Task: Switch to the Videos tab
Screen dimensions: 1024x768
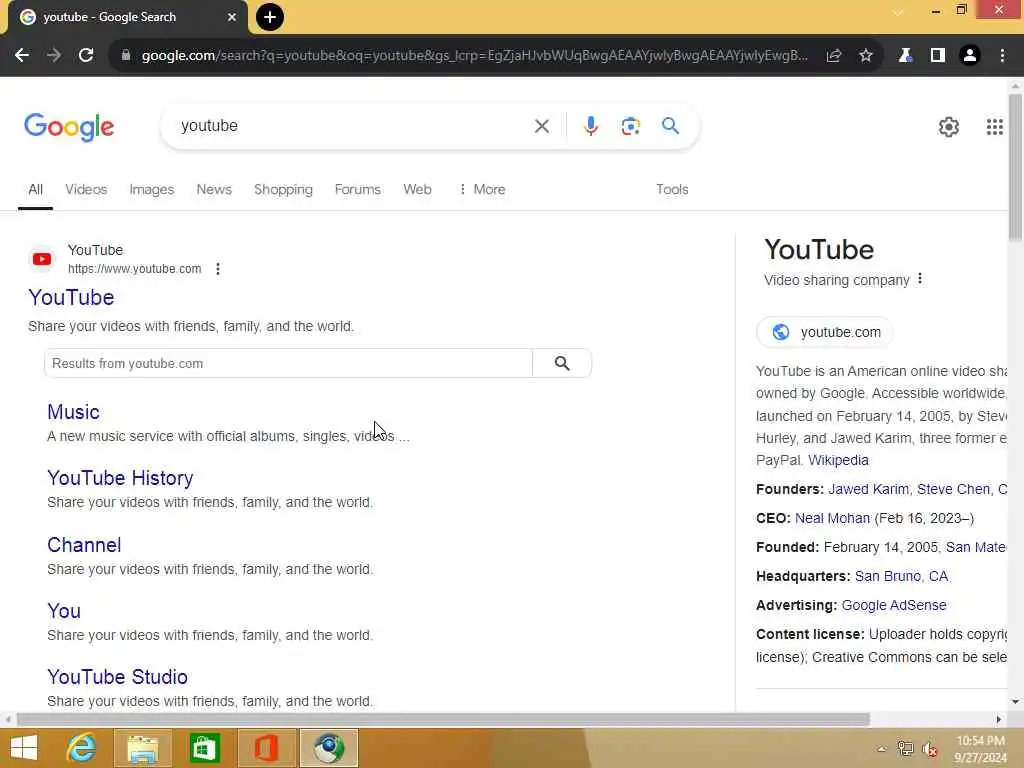Action: (86, 189)
